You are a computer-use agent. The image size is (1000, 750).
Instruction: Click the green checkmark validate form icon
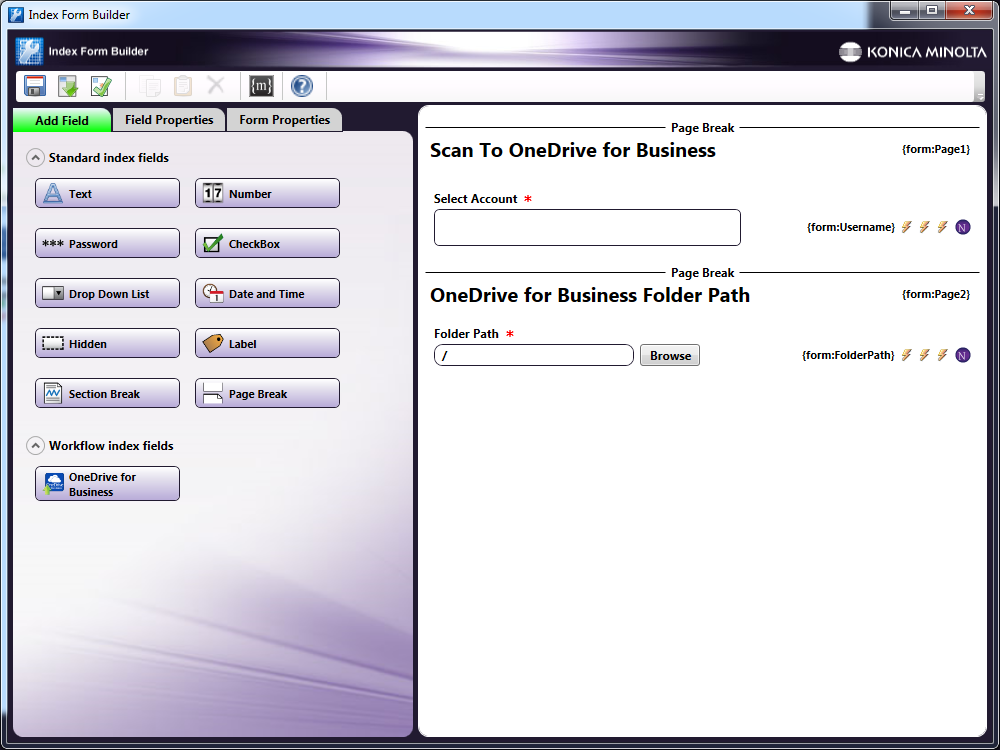[101, 85]
